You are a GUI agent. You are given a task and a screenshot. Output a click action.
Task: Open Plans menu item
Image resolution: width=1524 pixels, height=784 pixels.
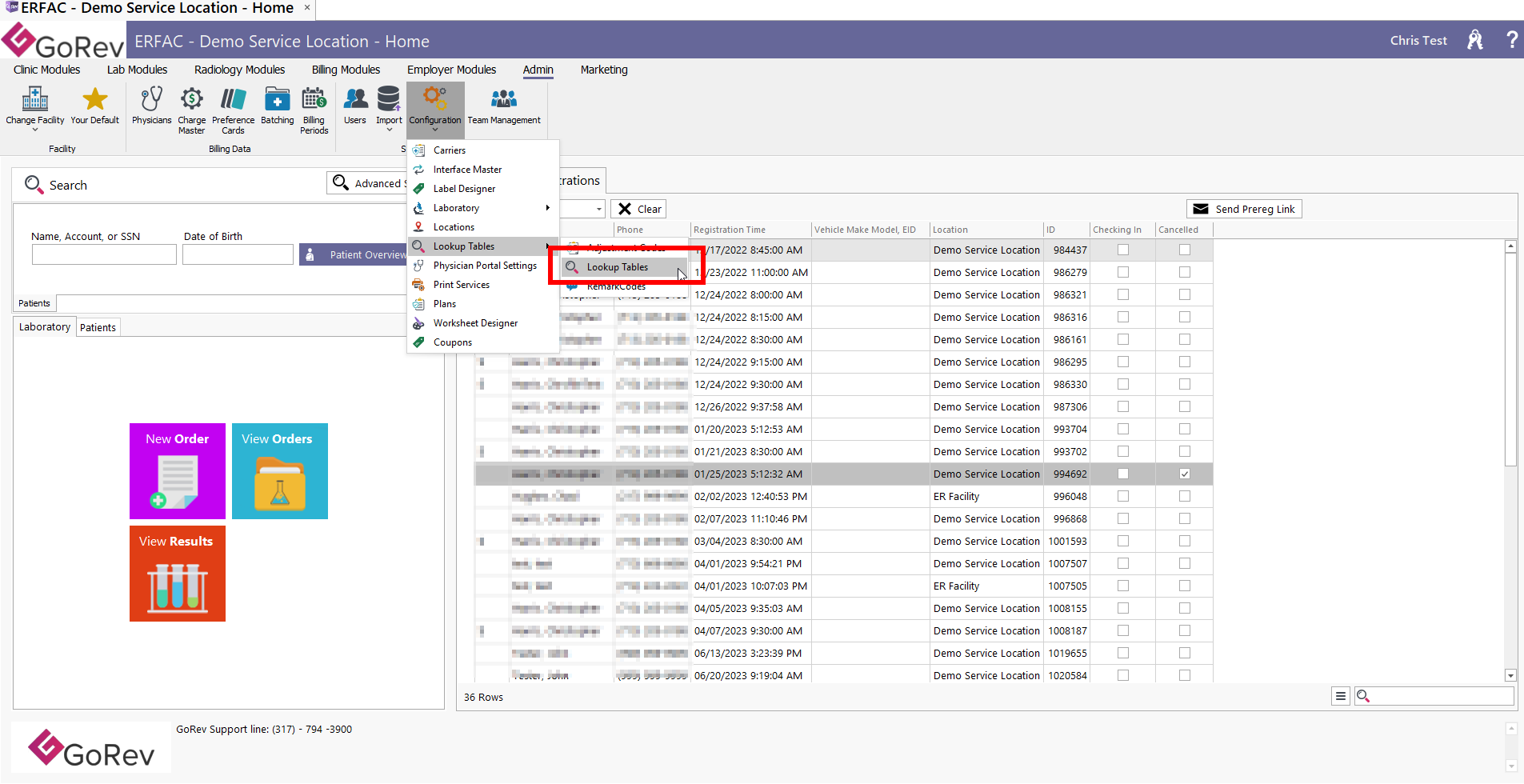tap(482, 304)
